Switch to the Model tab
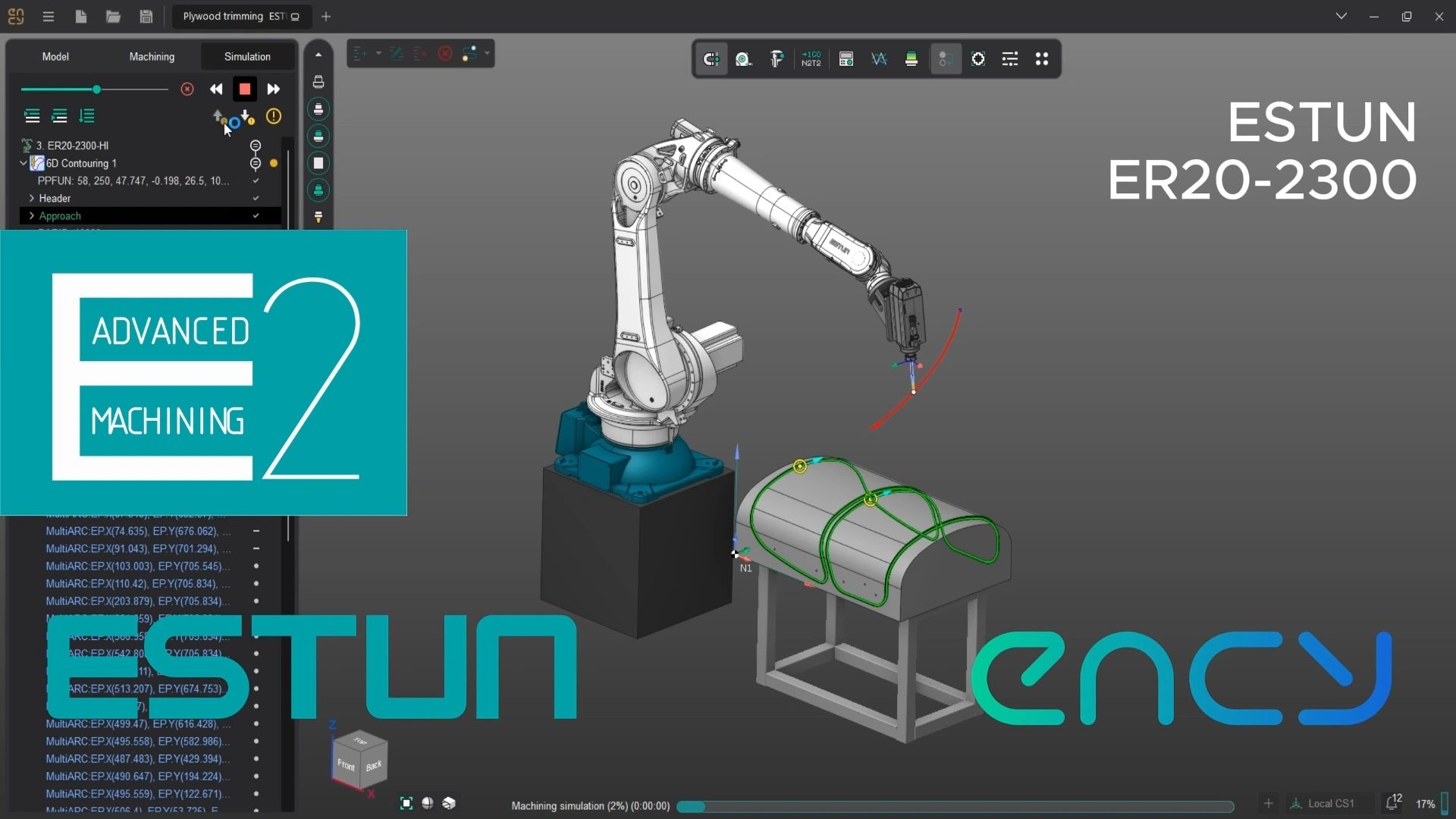The width and height of the screenshot is (1456, 819). [55, 57]
